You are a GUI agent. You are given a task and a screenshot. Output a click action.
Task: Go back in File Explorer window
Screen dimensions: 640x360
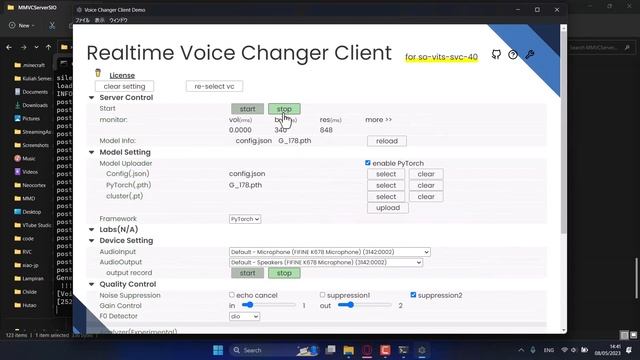tap(9, 47)
